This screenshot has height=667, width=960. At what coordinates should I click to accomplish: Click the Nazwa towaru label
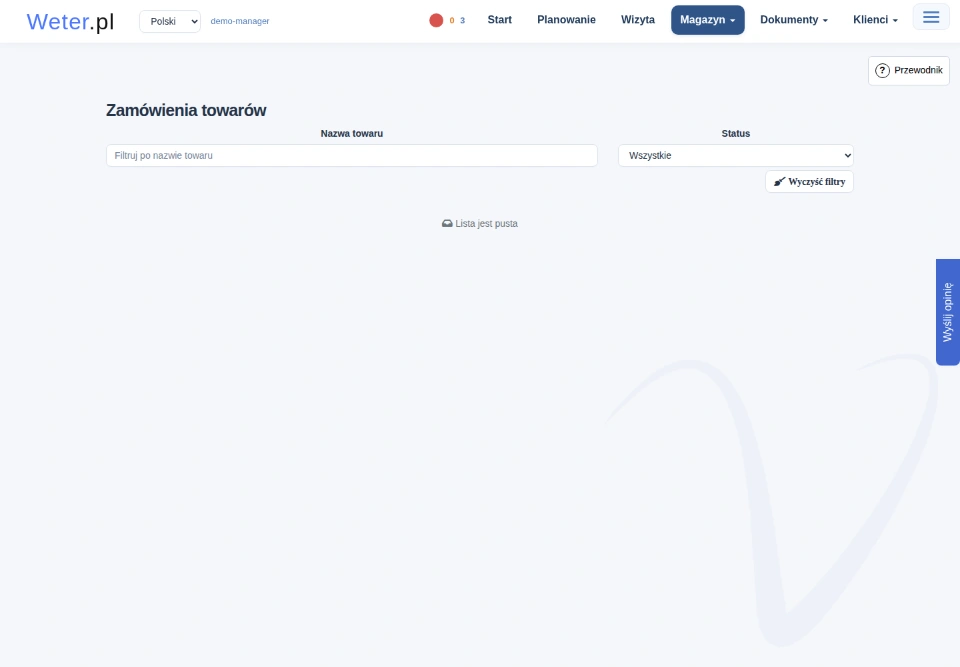(351, 134)
